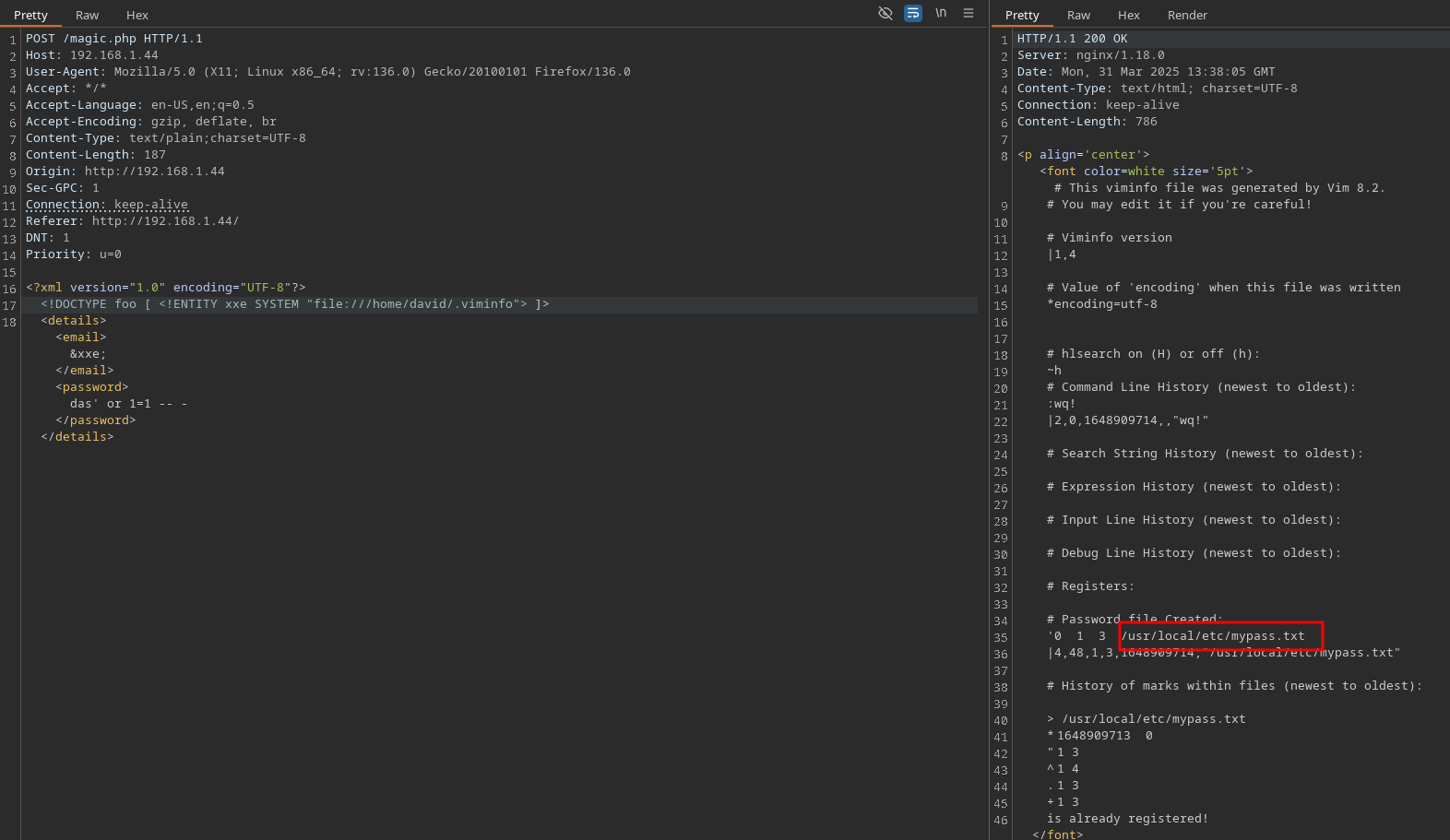The width and height of the screenshot is (1450, 840).
Task: Click the <p align='center'> line
Action: [1084, 155]
